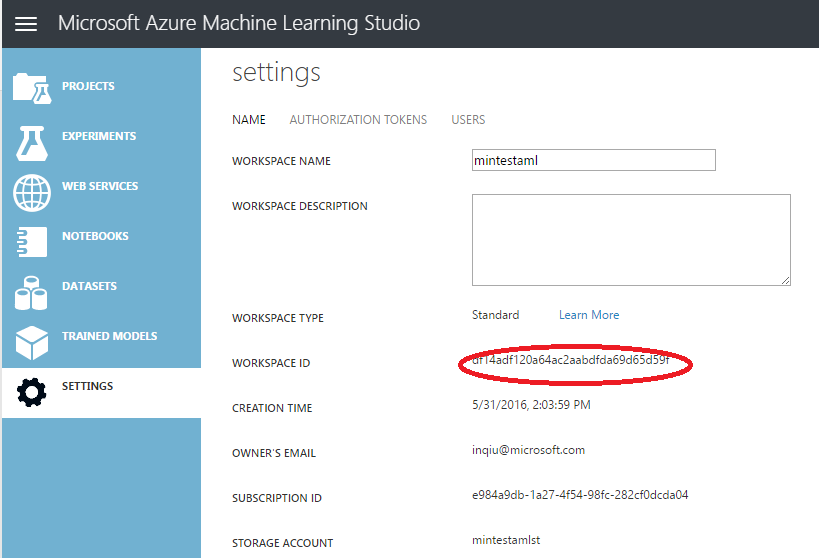The image size is (819, 558).
Task: Click the Settings gear icon
Action: (x=31, y=392)
